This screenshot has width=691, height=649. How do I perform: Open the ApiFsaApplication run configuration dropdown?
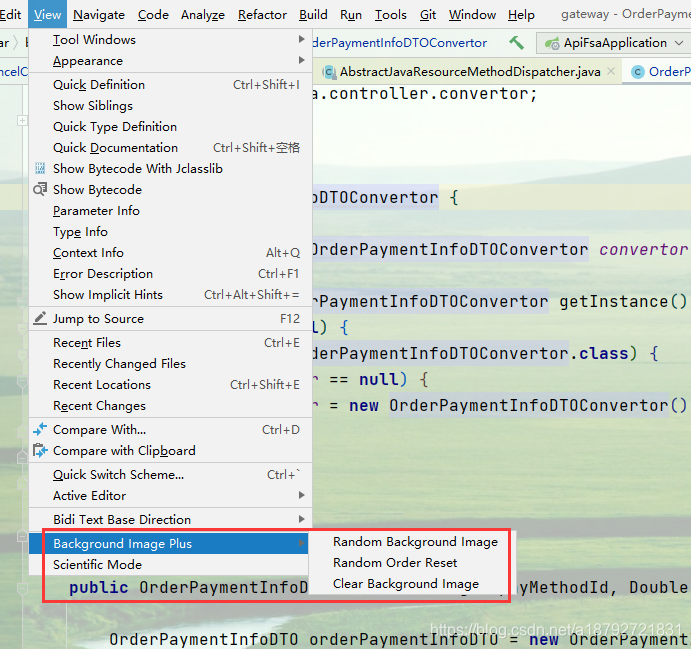tap(679, 43)
